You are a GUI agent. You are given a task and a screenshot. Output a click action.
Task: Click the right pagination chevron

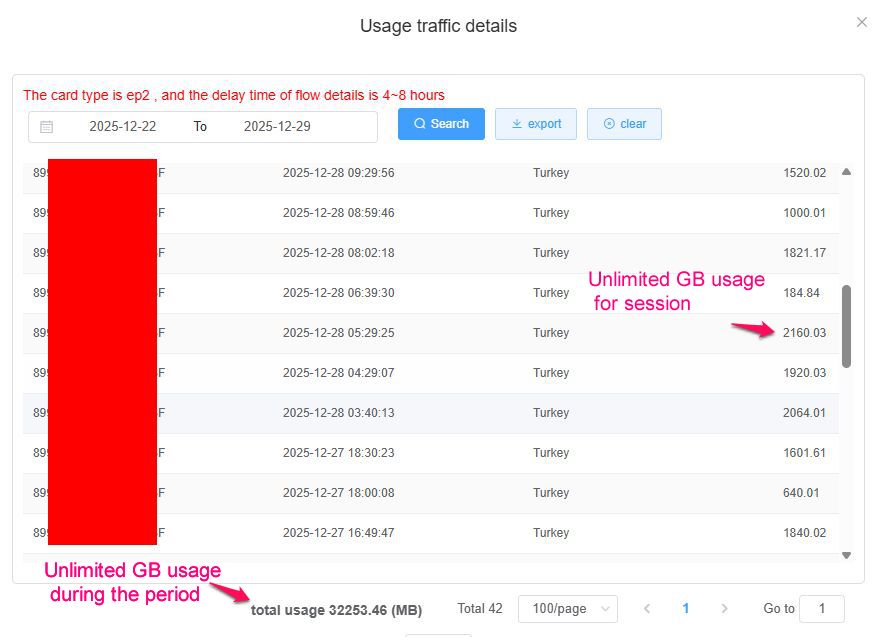coord(725,608)
